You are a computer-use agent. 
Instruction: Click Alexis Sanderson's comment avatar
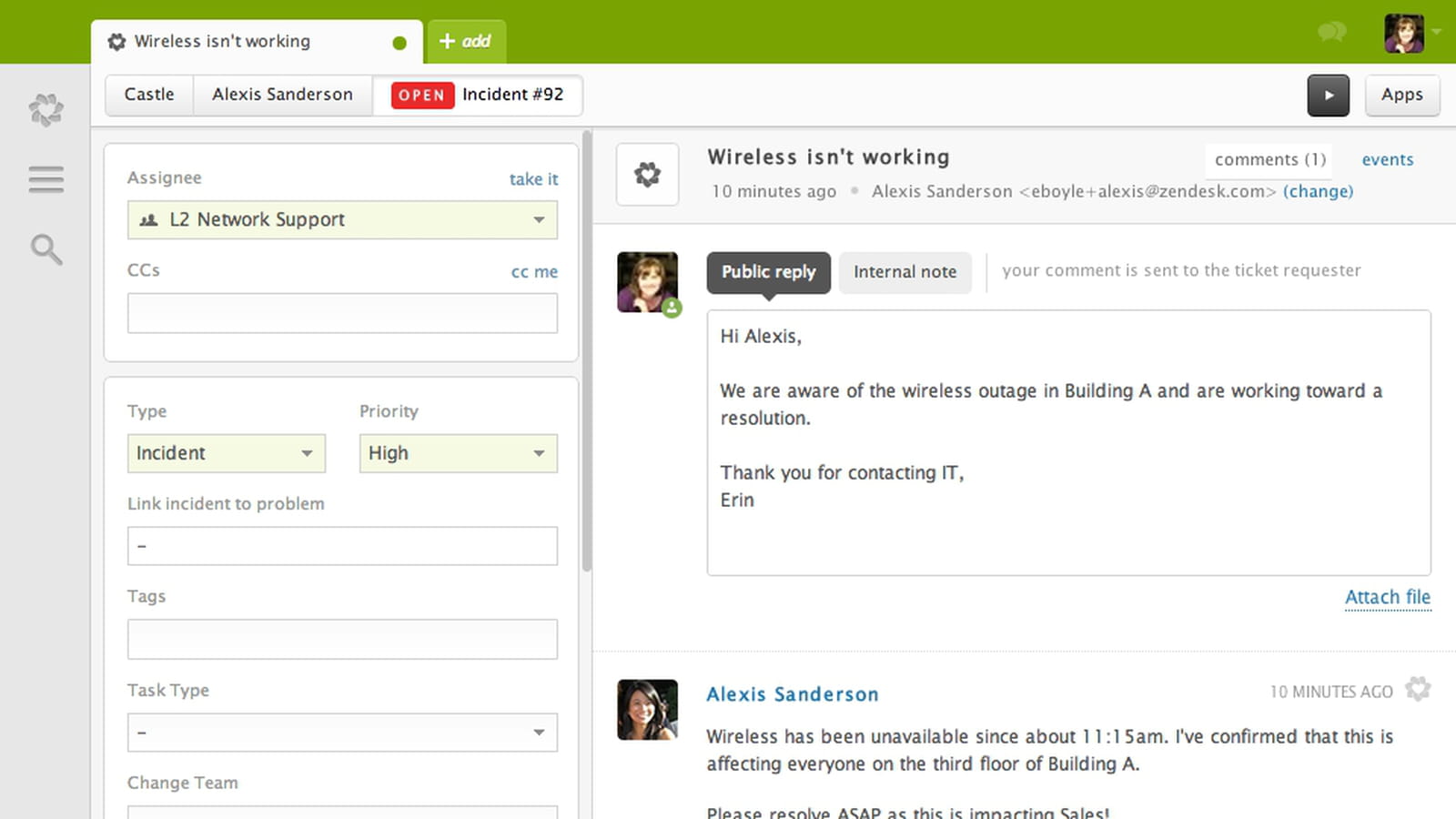tap(648, 710)
